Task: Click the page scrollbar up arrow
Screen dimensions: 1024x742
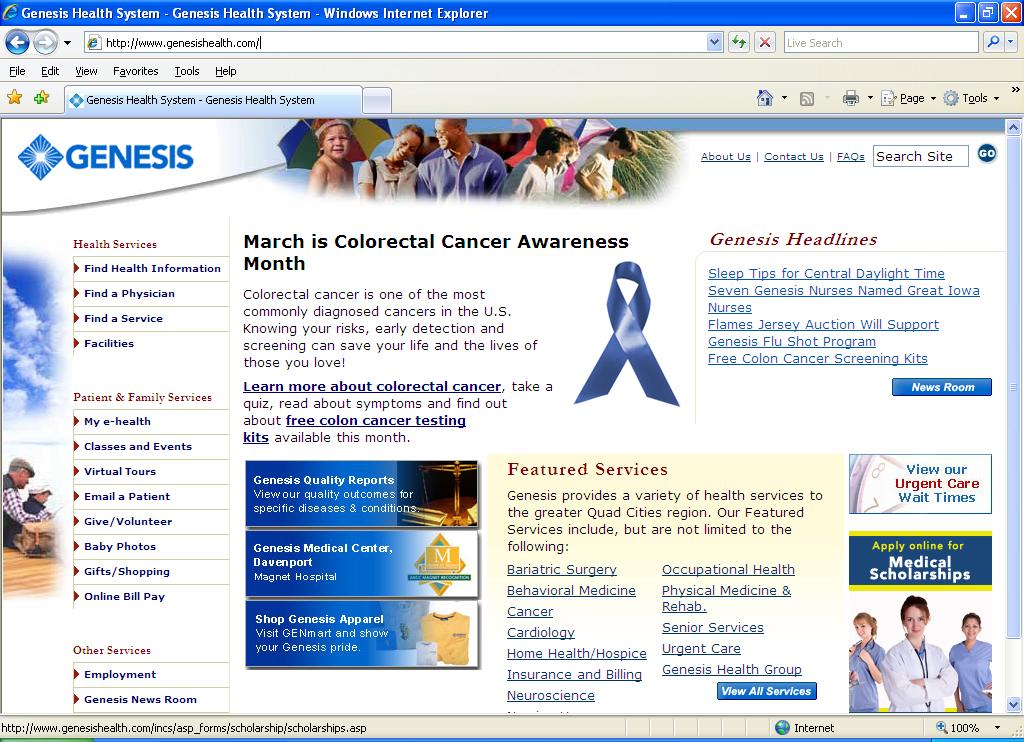Action: pos(1013,127)
